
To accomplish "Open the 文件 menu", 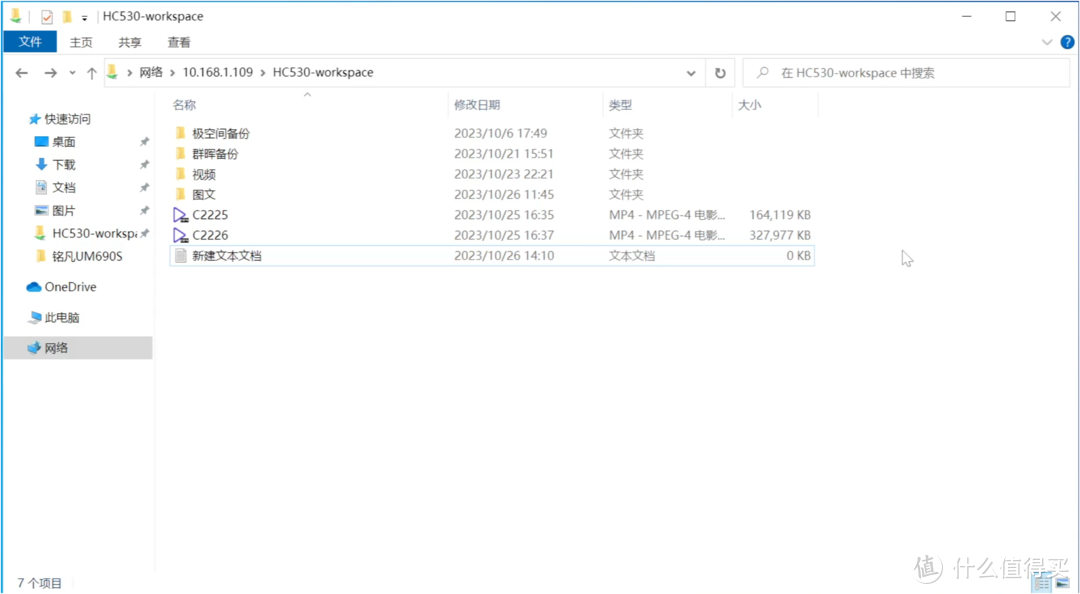I will (30, 42).
